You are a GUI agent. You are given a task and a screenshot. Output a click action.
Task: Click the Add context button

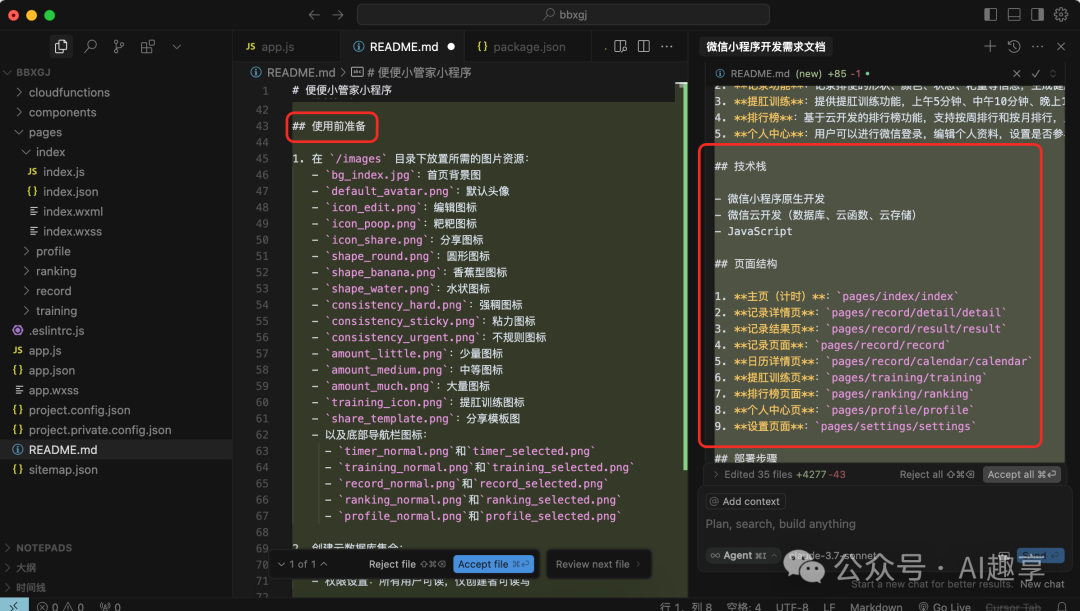click(x=746, y=501)
